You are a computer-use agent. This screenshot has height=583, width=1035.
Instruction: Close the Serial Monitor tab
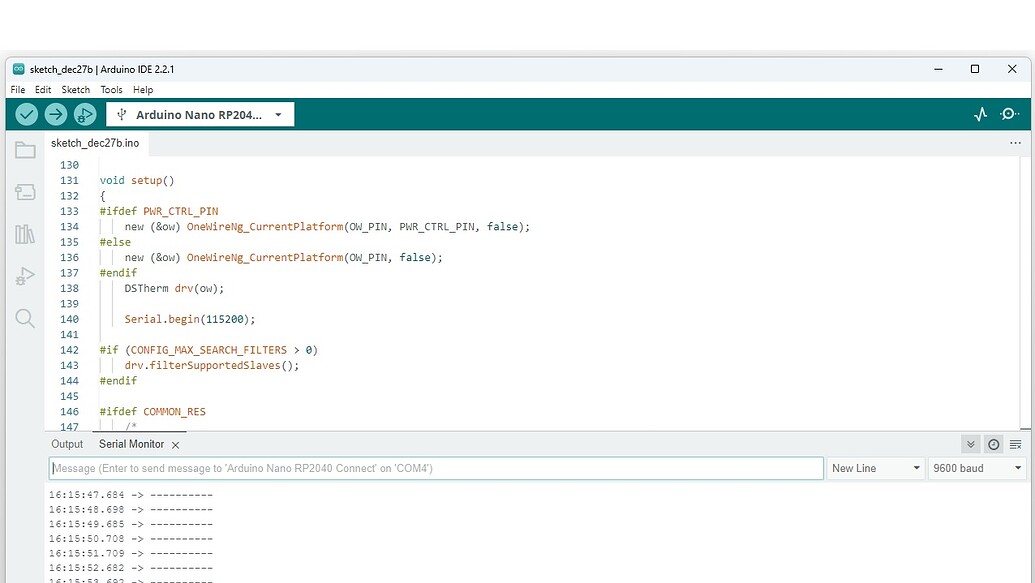pyautogui.click(x=175, y=444)
